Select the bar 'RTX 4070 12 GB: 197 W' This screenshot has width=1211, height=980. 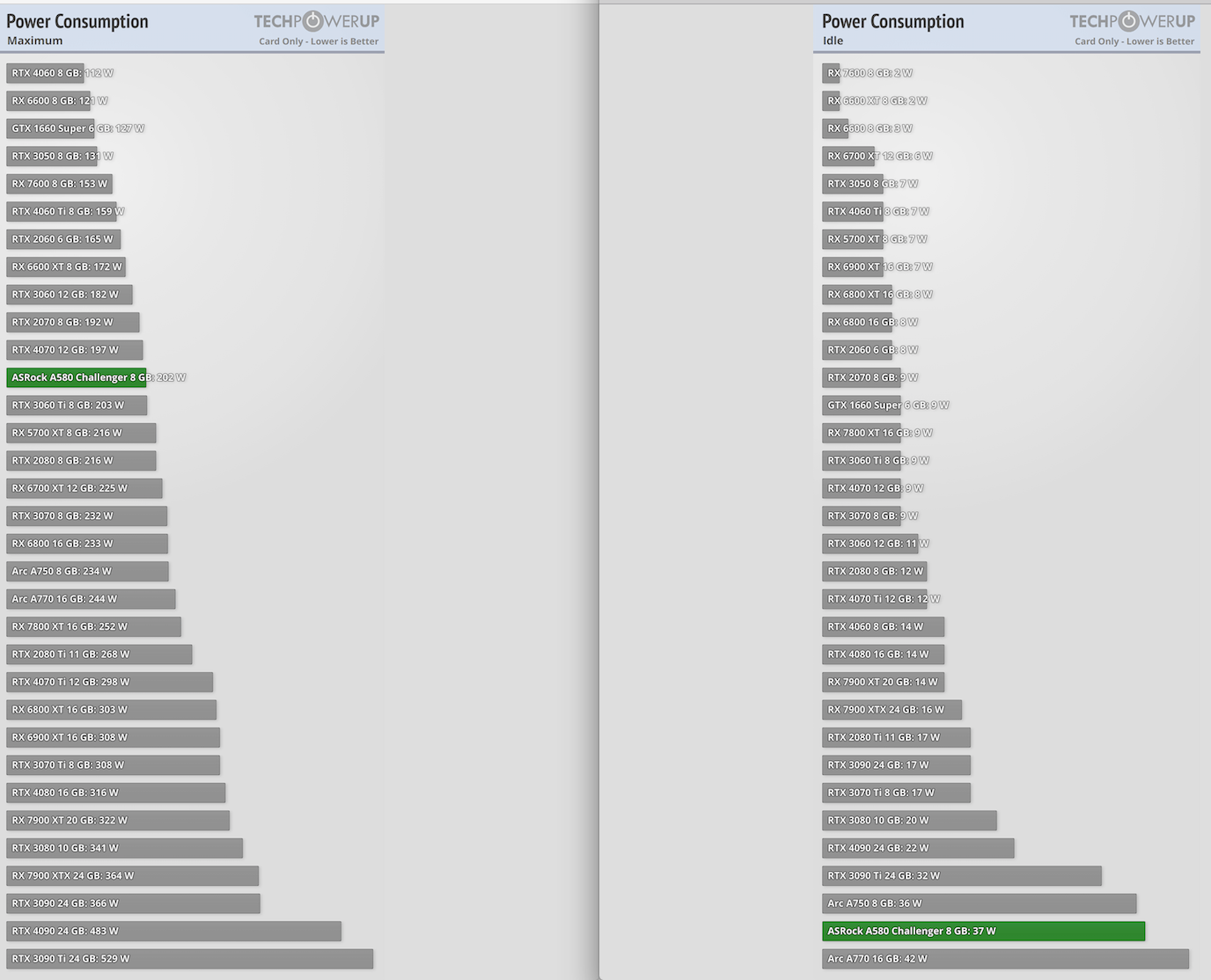(x=75, y=350)
